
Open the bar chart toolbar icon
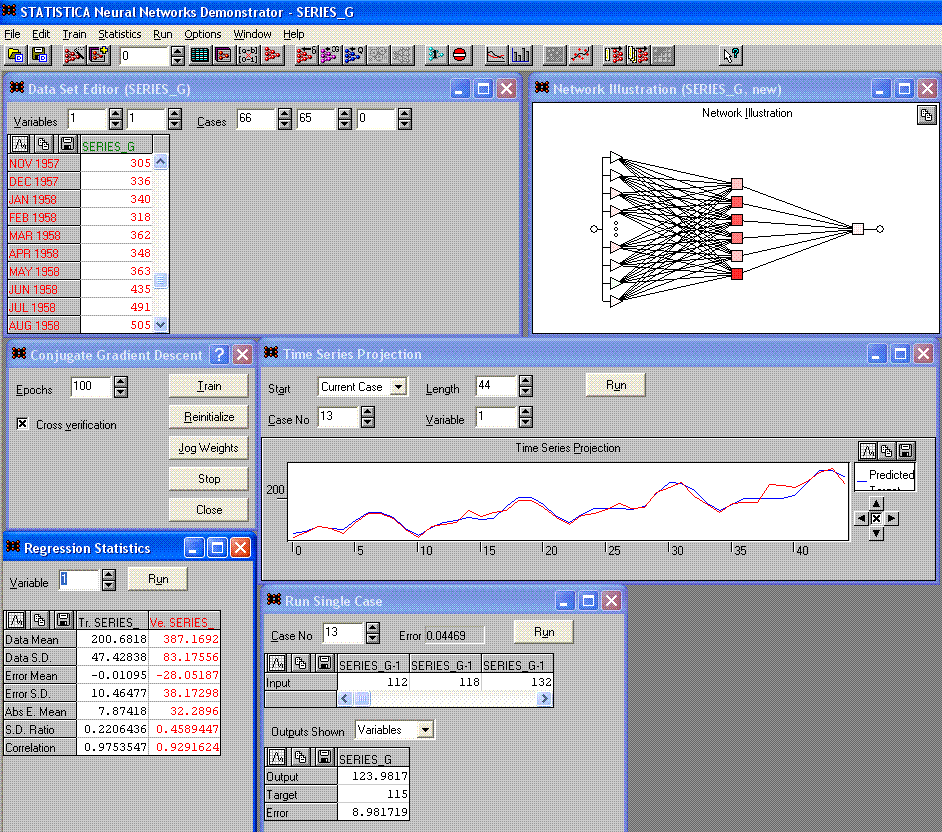520,56
